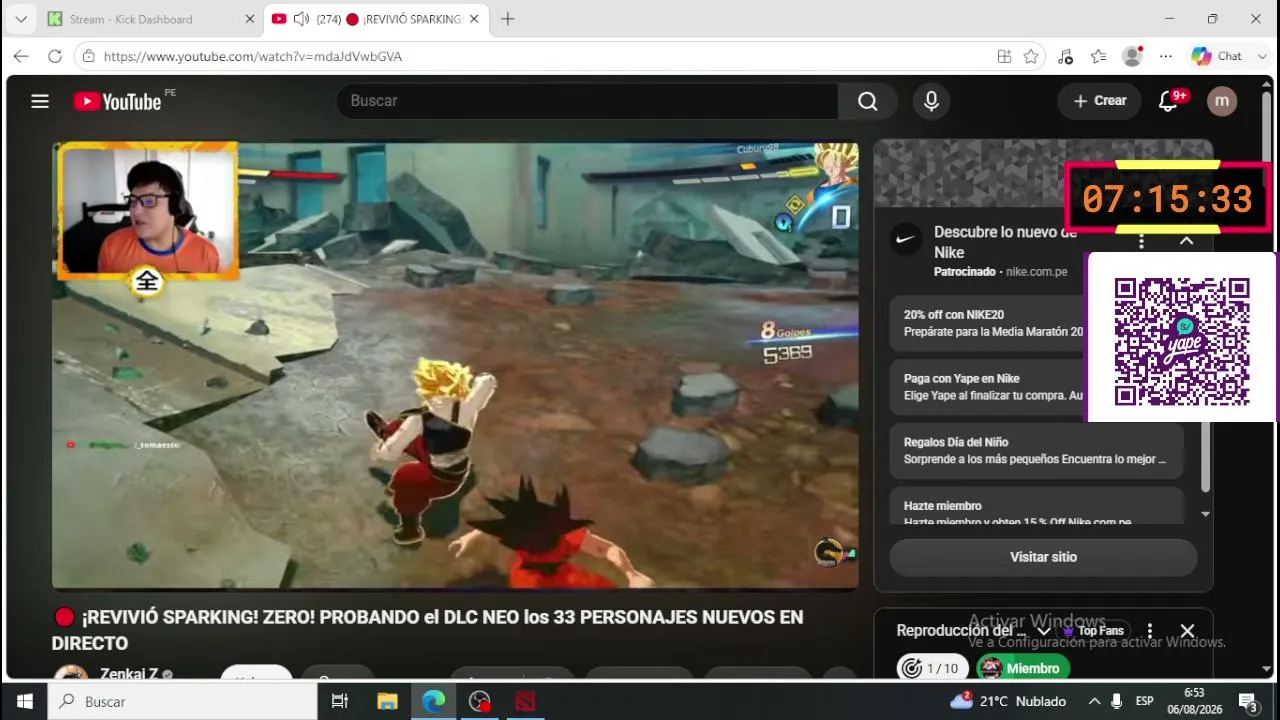Go back with the browser arrow
This screenshot has height=720, width=1280.
pos(21,57)
